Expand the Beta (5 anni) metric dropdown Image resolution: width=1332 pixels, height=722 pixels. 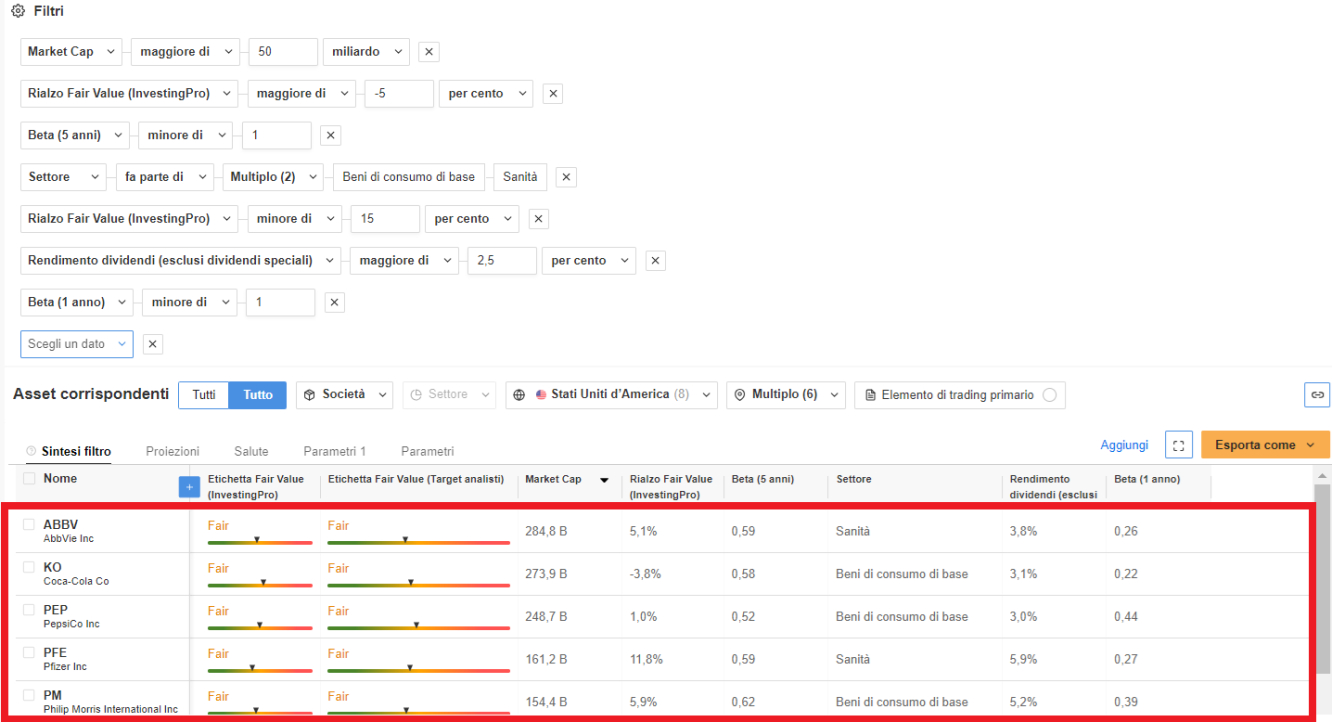tap(75, 135)
